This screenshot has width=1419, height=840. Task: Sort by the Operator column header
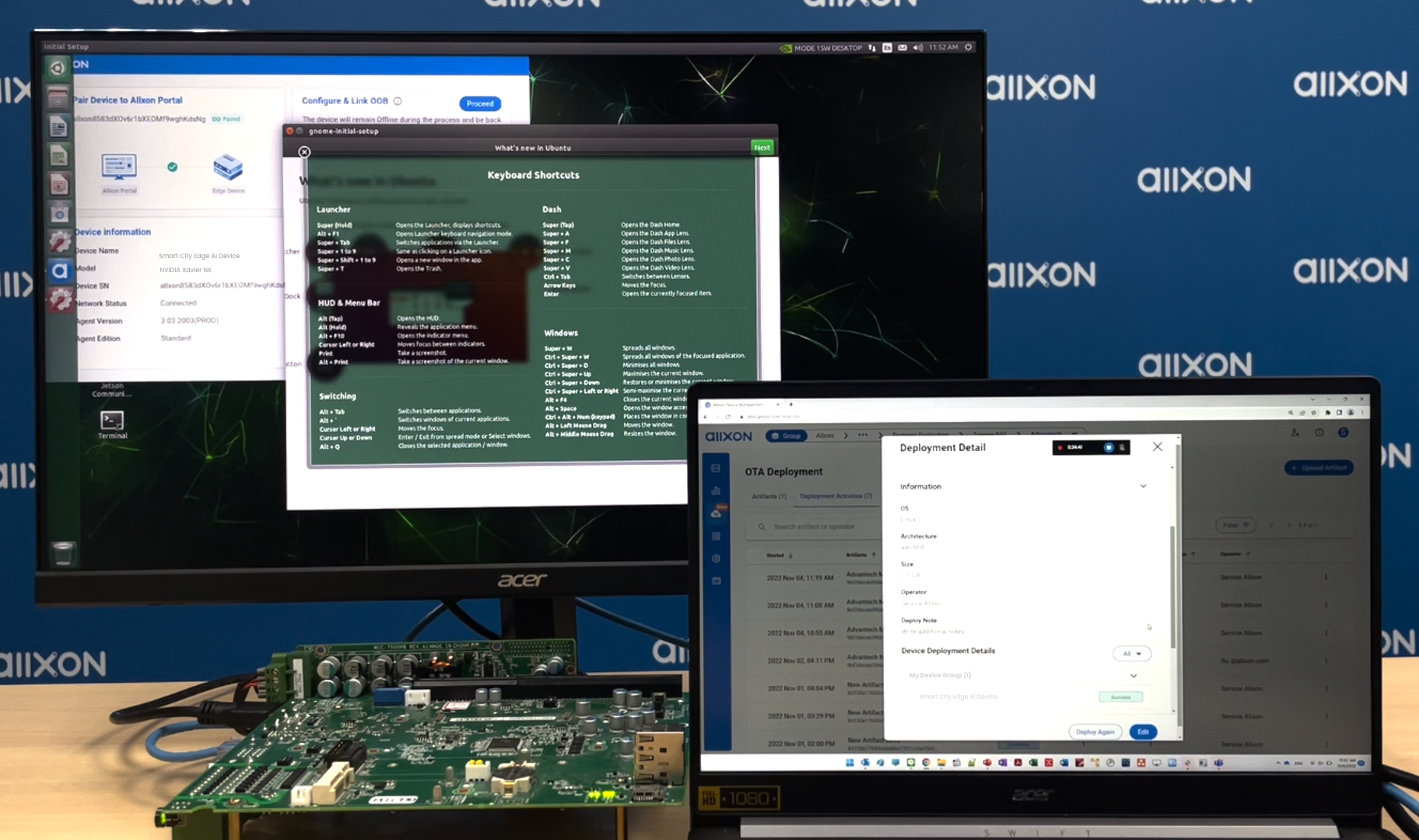pos(1235,554)
